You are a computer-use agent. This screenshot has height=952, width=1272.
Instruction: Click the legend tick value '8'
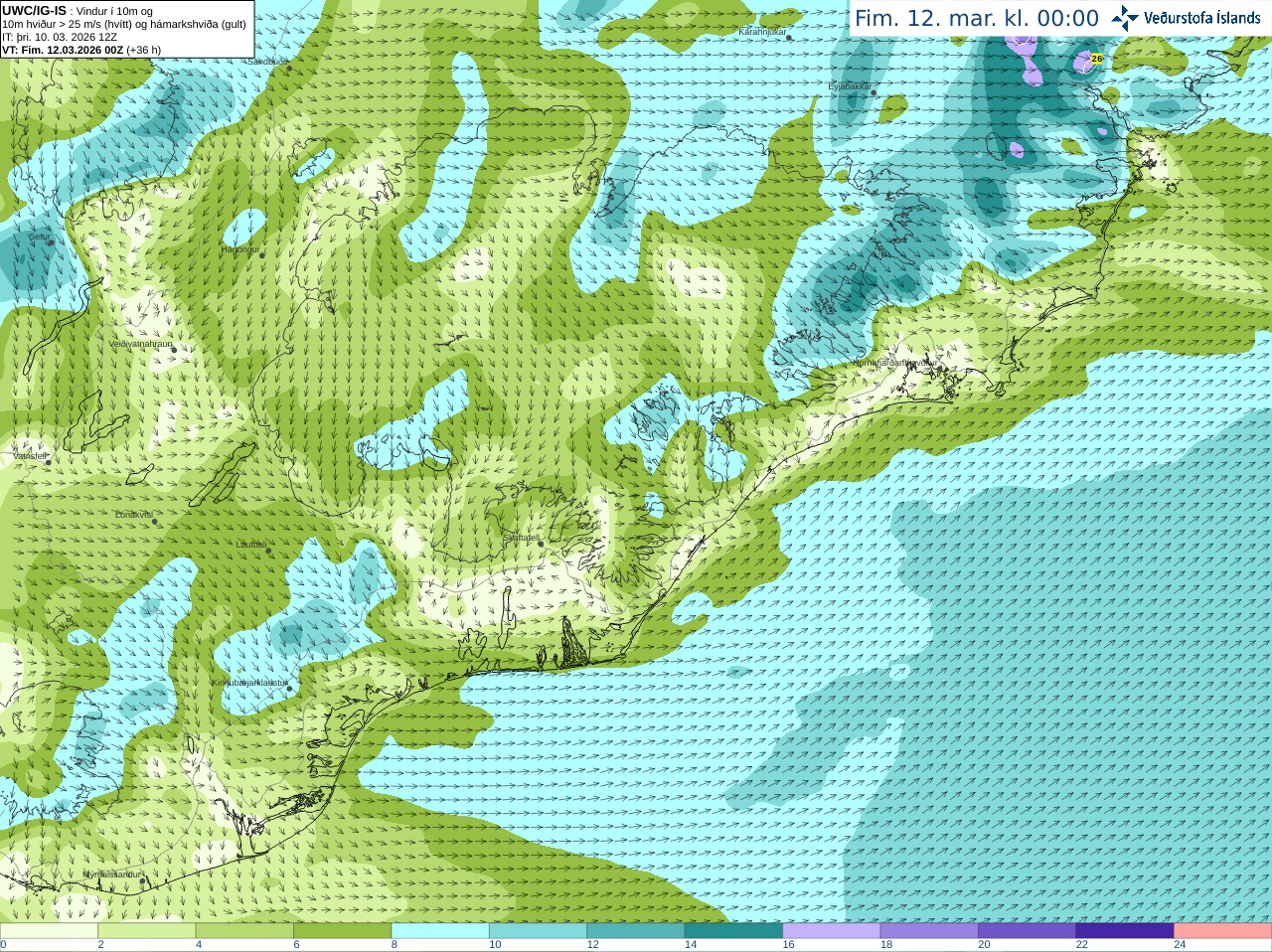point(395,945)
